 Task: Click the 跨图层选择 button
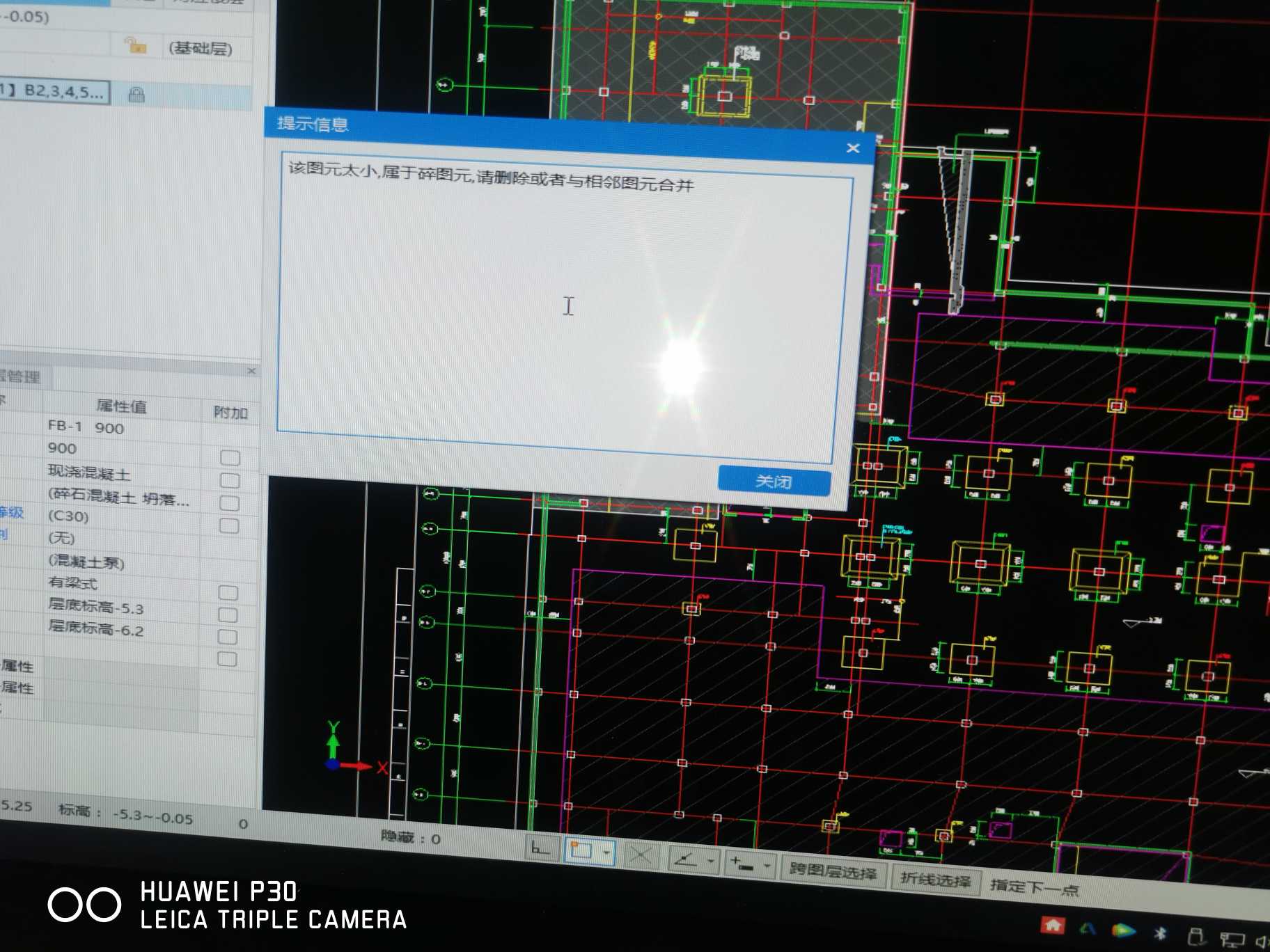[833, 870]
